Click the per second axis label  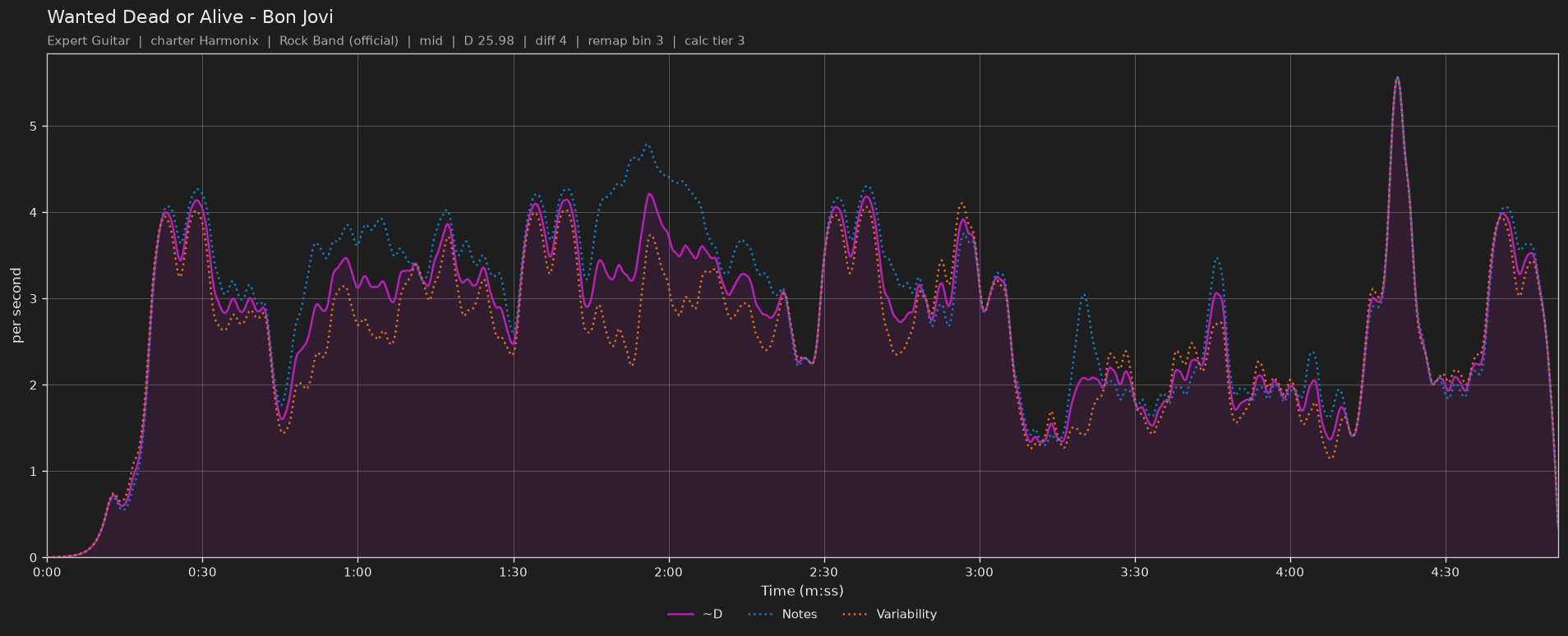click(x=16, y=306)
